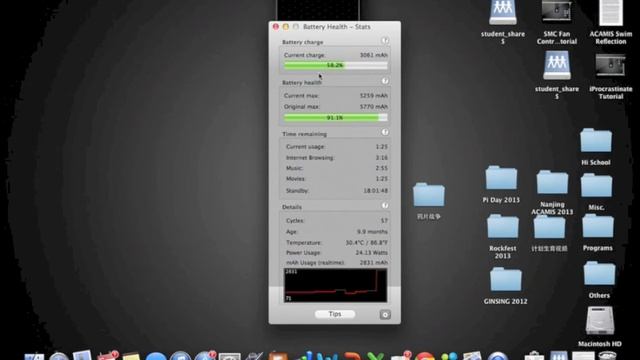640x360 pixels.
Task: Click the realtime mAh usage graph
Action: click(x=336, y=285)
